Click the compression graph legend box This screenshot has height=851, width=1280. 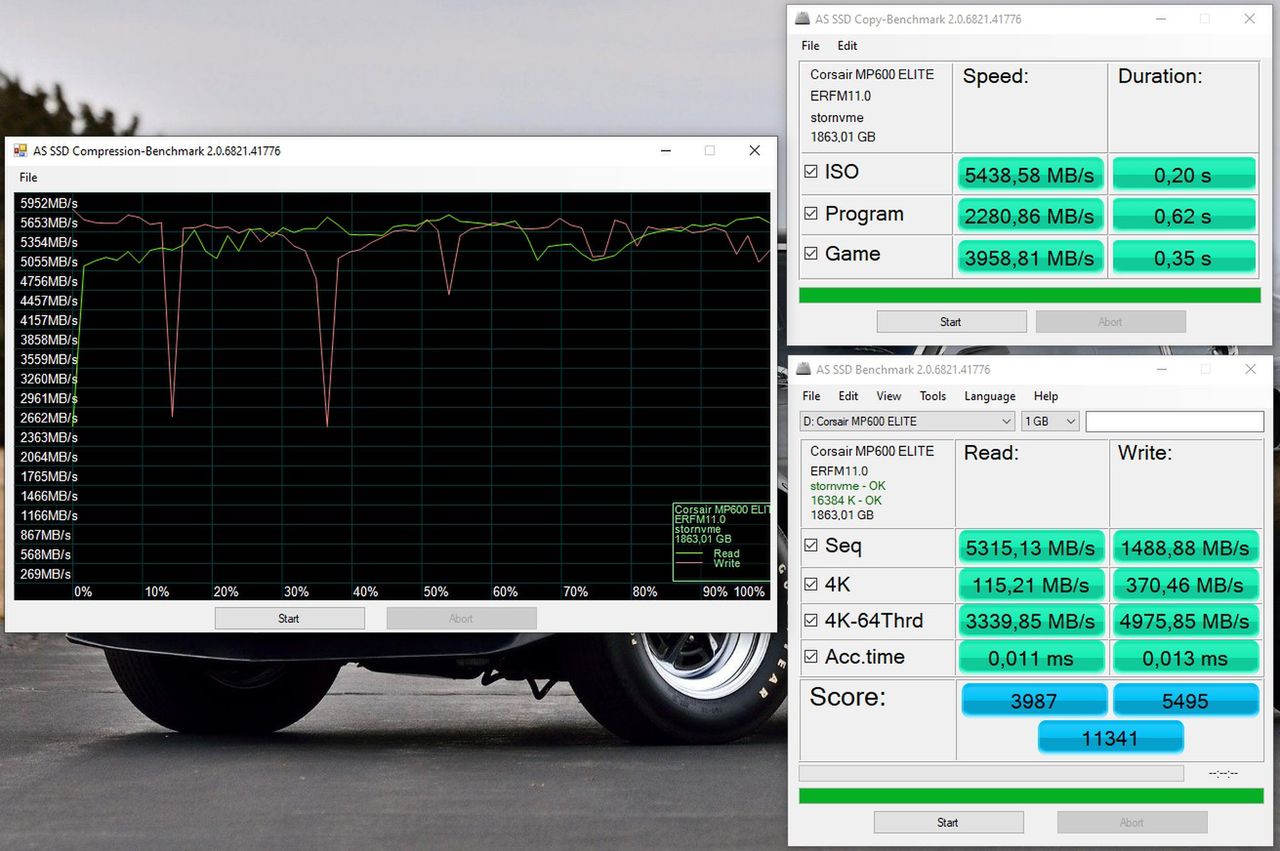[x=722, y=541]
